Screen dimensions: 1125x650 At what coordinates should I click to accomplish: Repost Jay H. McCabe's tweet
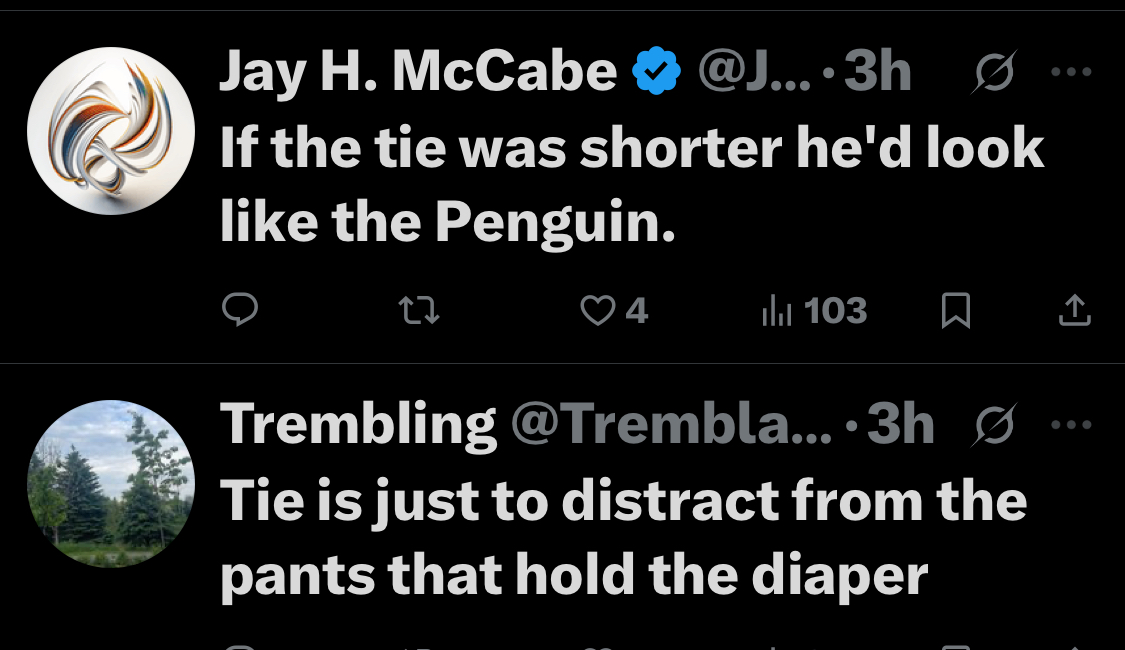point(420,311)
